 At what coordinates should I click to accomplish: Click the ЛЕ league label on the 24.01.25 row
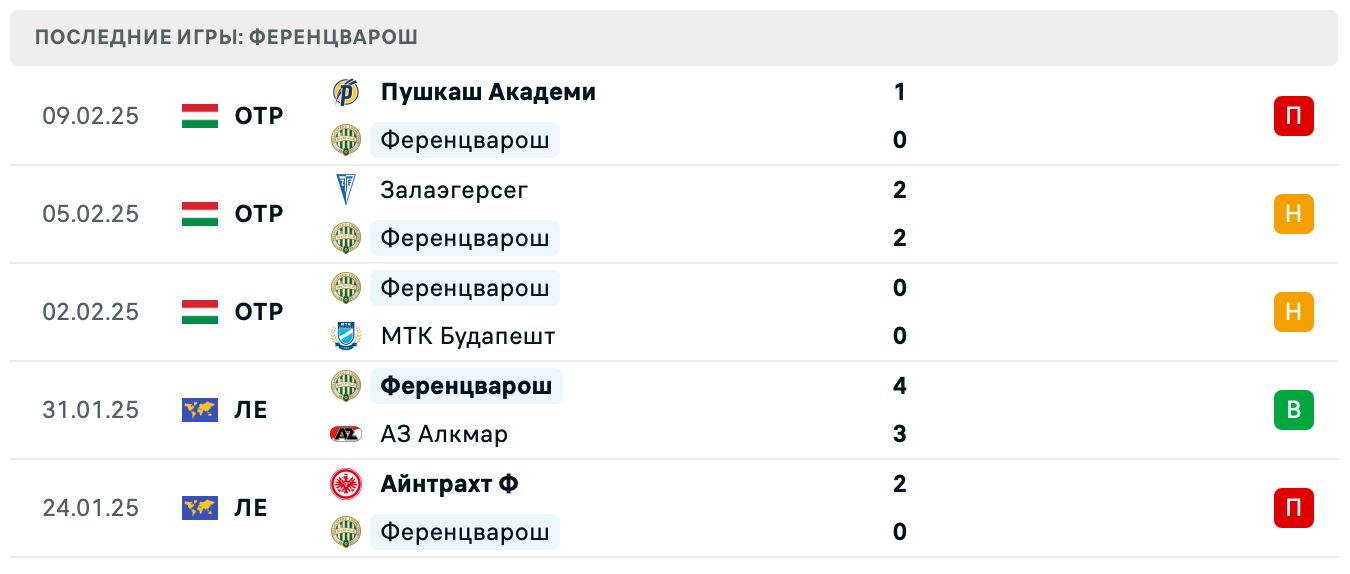[251, 508]
